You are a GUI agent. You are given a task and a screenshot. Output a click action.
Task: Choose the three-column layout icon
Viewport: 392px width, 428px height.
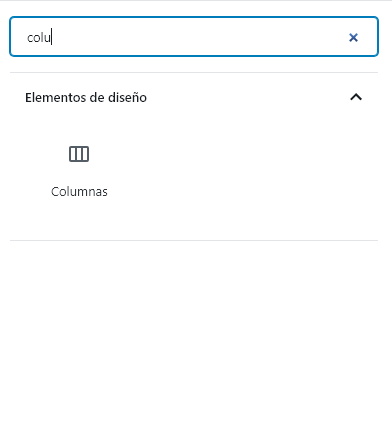(79, 154)
